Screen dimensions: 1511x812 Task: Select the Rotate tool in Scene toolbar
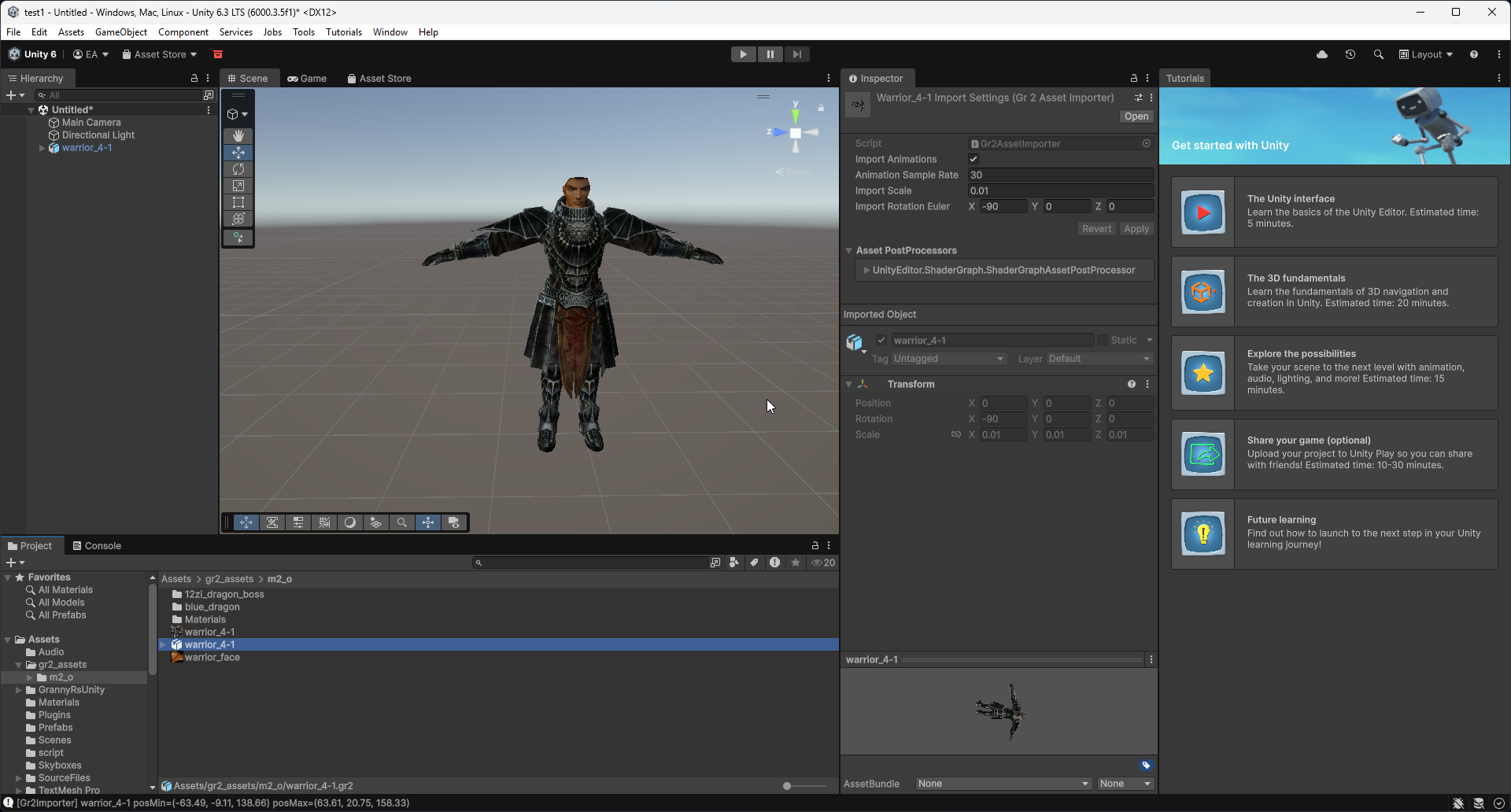pyautogui.click(x=238, y=169)
